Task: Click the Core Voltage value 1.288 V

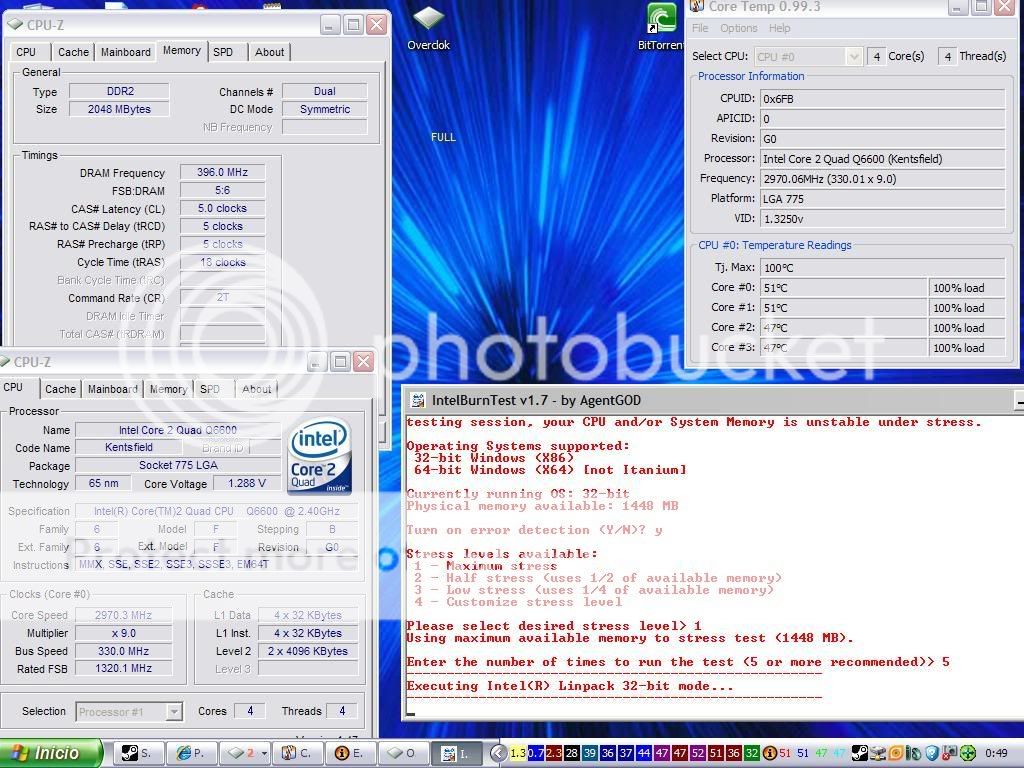Action: point(247,483)
